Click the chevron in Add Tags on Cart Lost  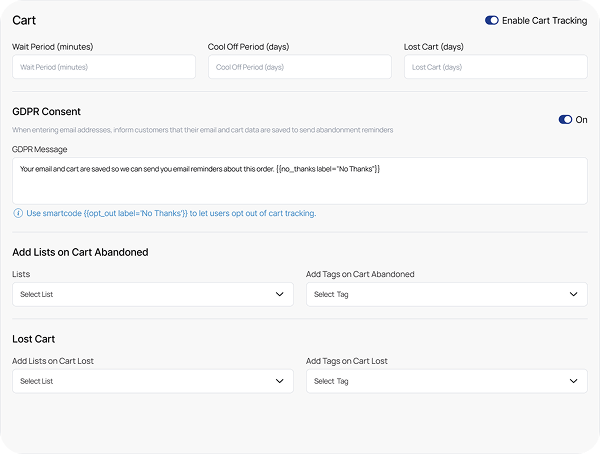click(572, 381)
